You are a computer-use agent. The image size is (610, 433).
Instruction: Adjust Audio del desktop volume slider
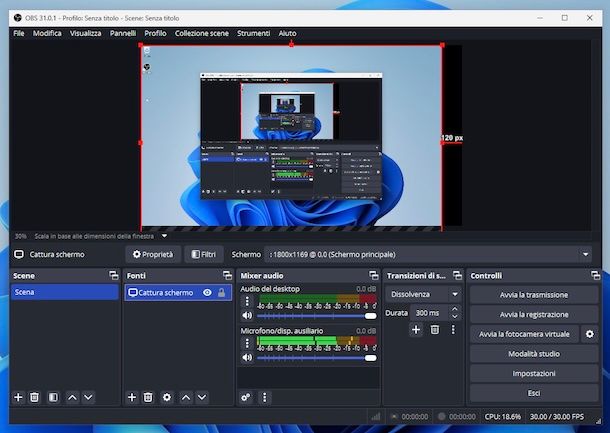pos(316,316)
